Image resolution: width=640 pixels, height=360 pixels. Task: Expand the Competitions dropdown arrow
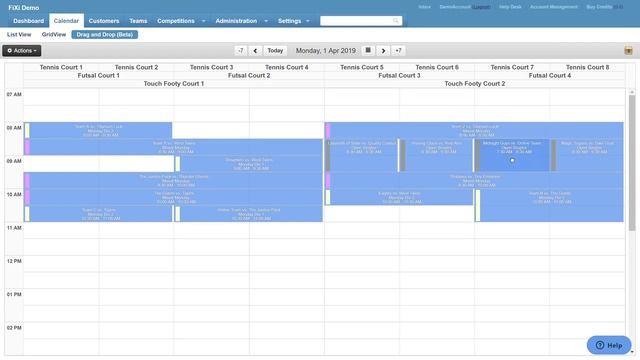coord(204,21)
